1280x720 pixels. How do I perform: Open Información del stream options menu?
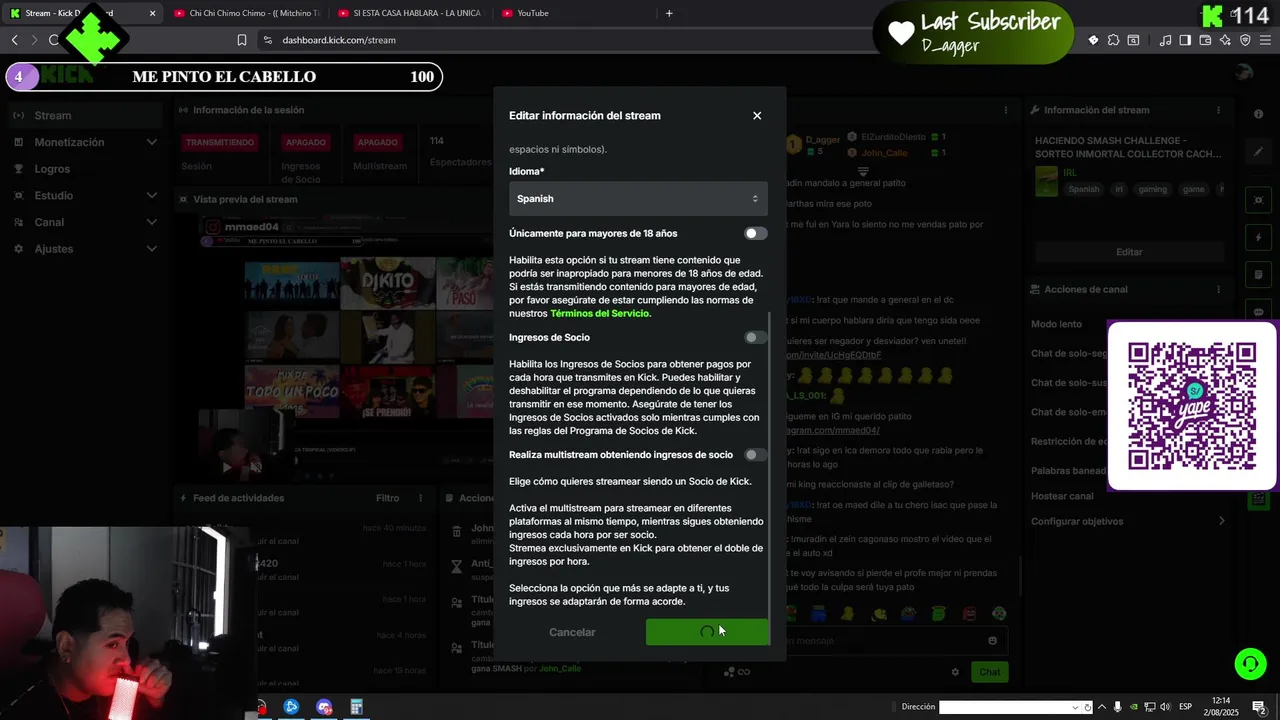pos(1218,110)
